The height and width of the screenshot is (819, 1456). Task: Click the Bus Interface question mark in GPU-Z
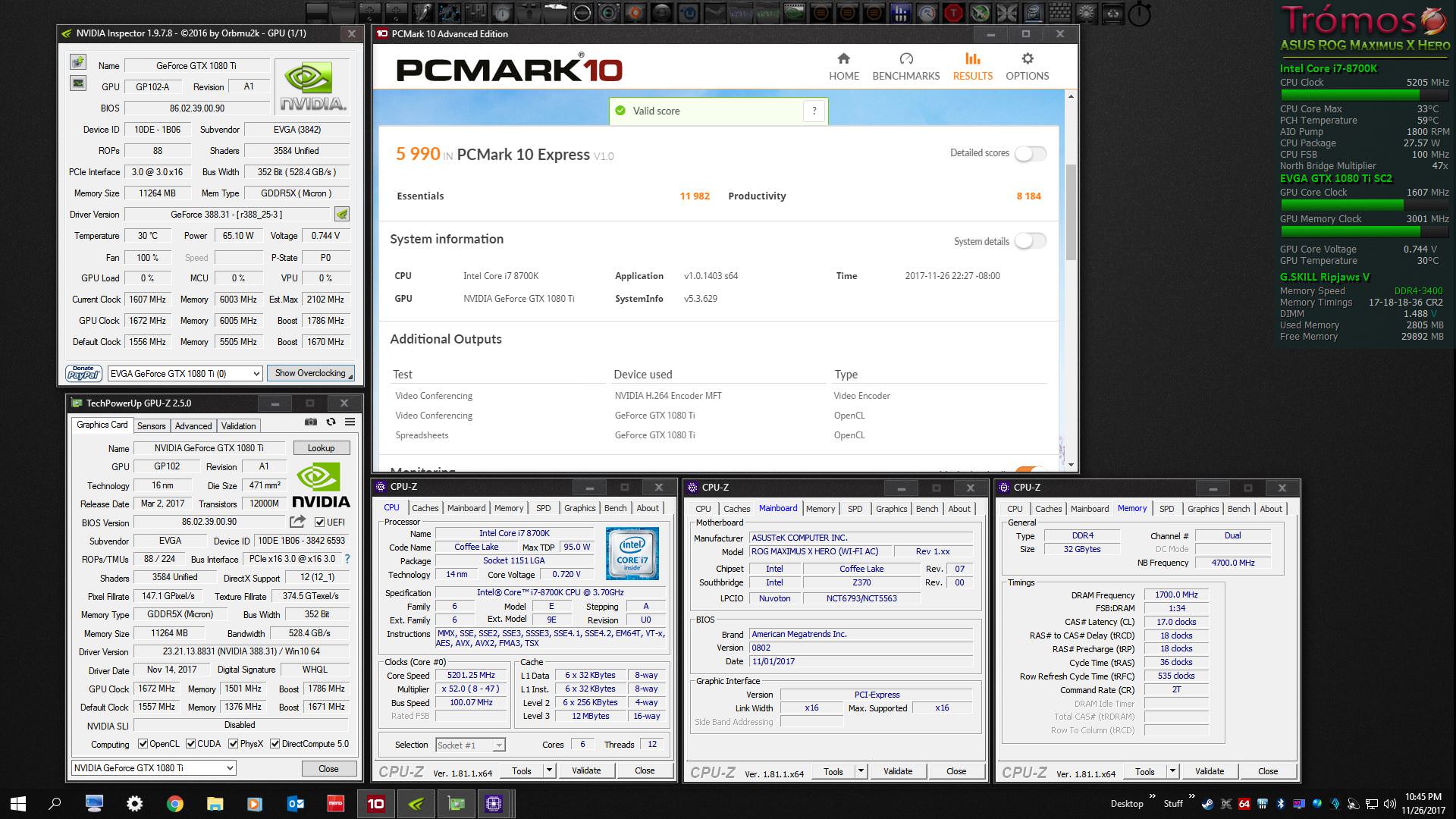(347, 559)
